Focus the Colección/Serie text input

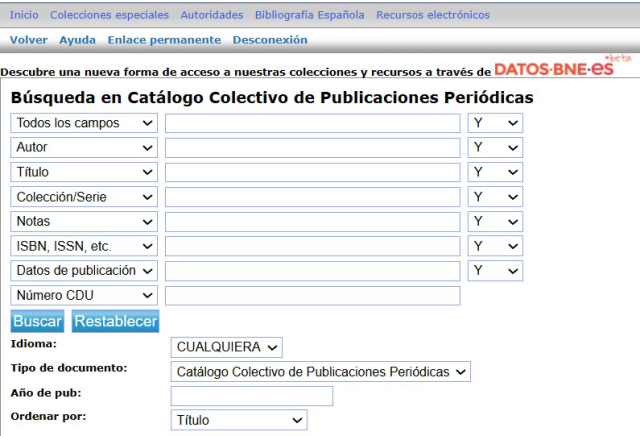click(313, 197)
